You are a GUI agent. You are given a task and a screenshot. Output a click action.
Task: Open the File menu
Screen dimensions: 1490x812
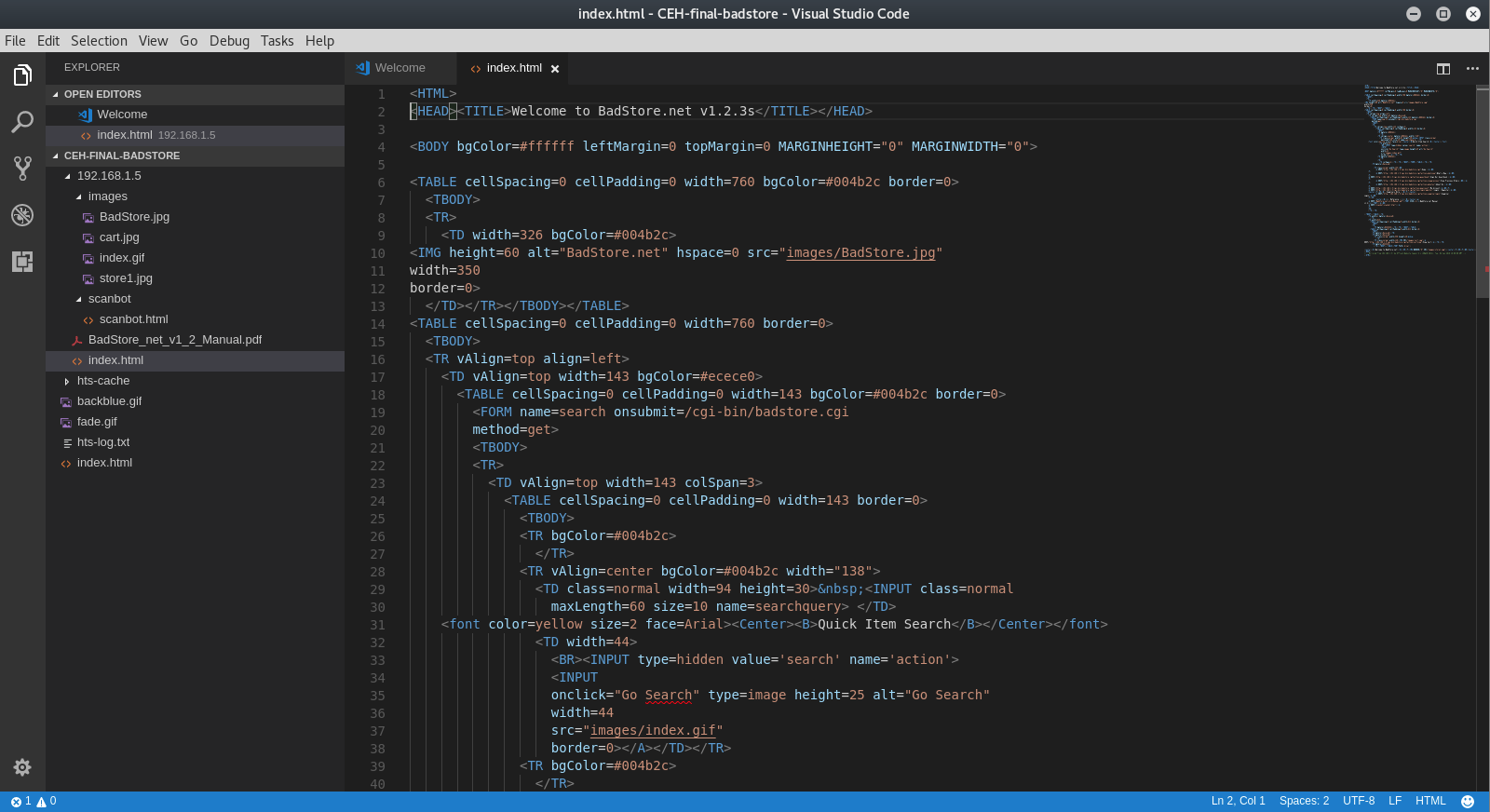pos(15,41)
